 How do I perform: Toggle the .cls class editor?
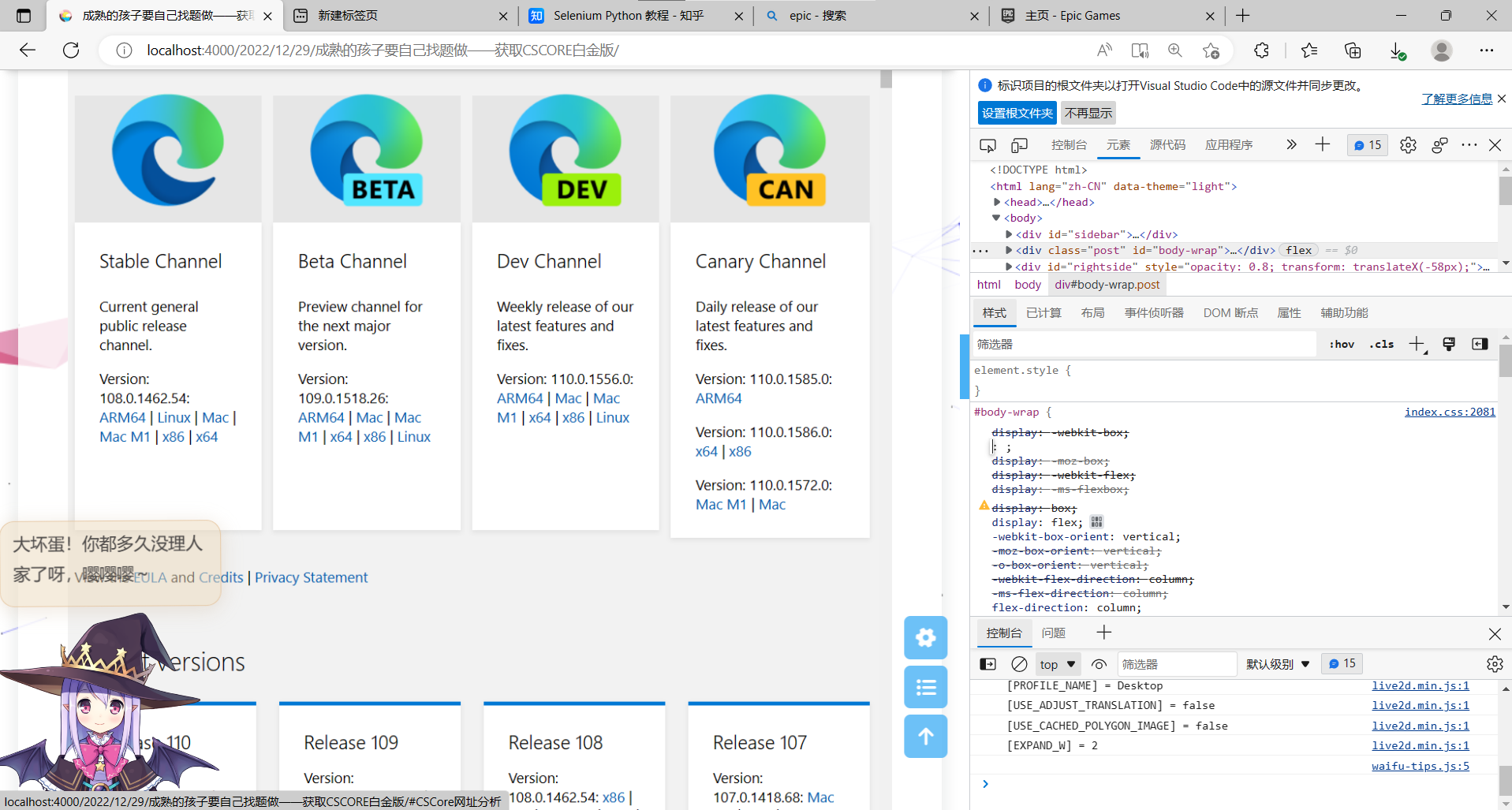point(1382,344)
